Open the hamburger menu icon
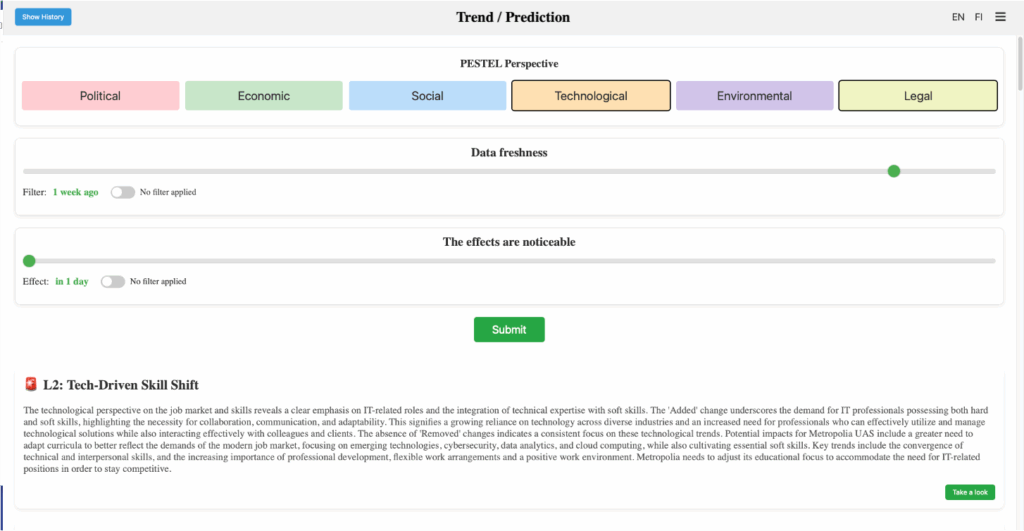This screenshot has width=1024, height=531. (1001, 17)
